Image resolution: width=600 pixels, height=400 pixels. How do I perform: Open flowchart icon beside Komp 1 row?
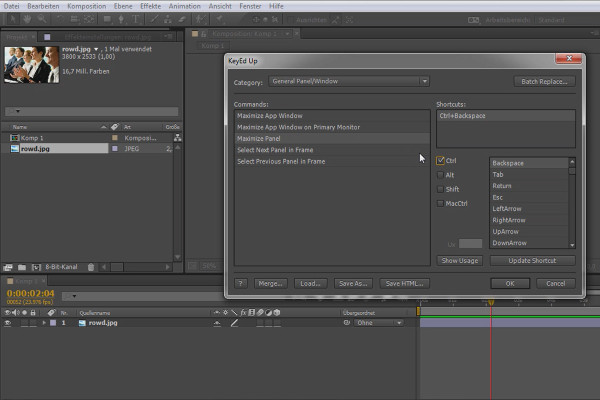tap(178, 137)
